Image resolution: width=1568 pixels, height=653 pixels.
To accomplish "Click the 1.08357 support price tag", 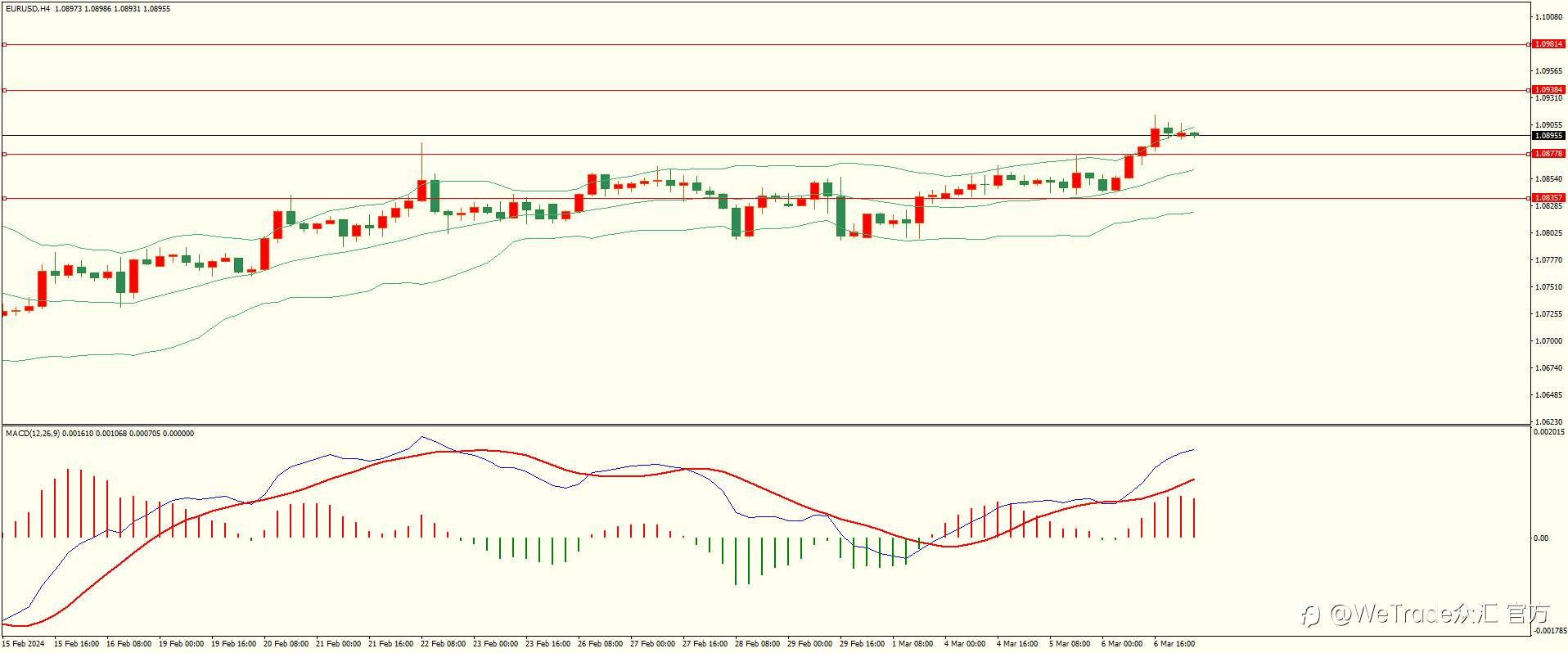I will 1548,198.
